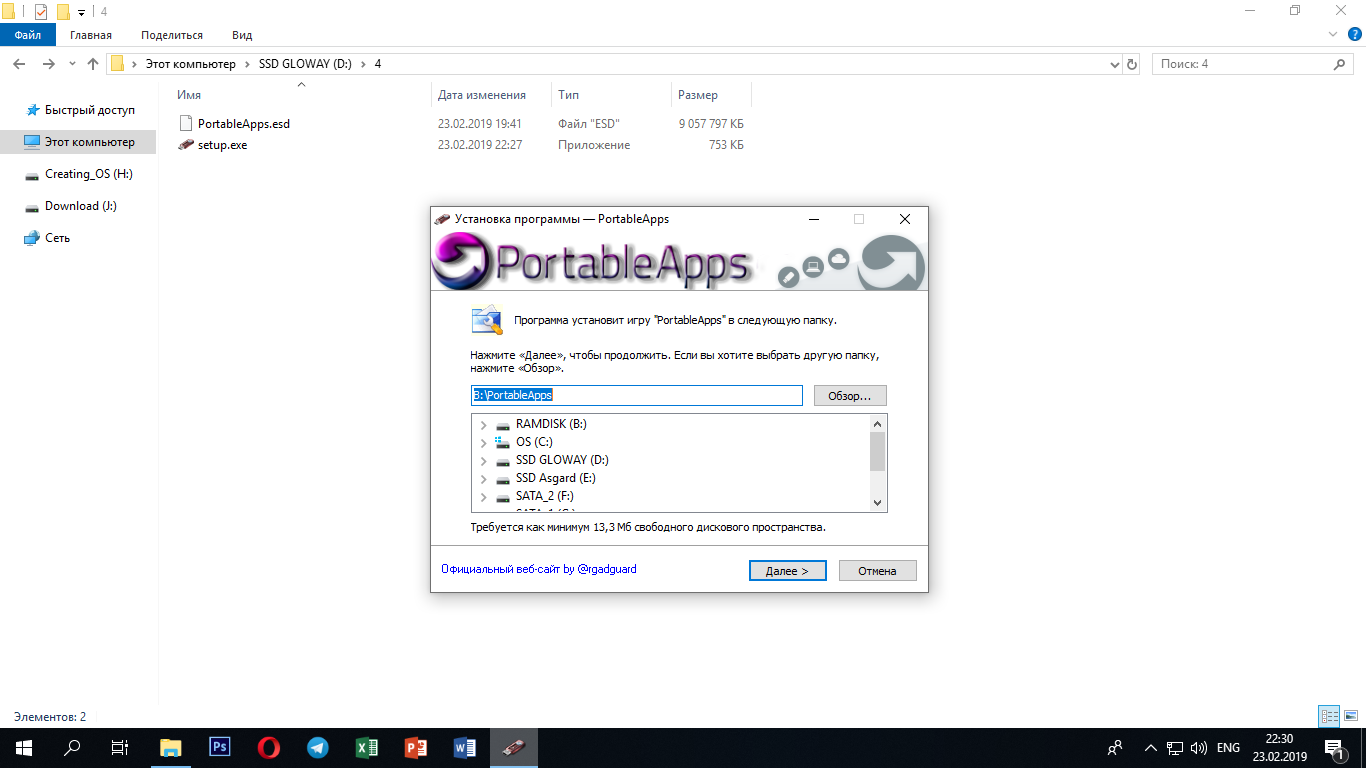Click the folder tree scroll down arrow
The width and height of the screenshot is (1366, 768).
pyautogui.click(x=877, y=503)
